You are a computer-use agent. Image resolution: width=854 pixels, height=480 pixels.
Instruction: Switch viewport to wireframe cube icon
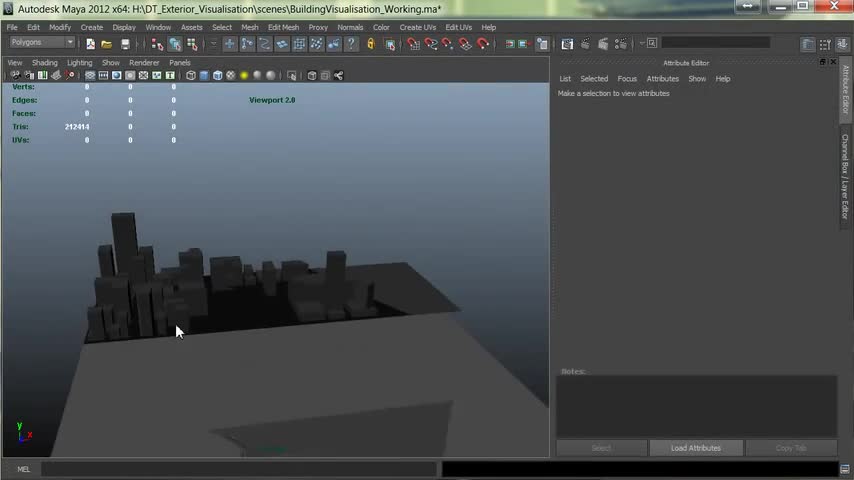pyautogui.click(x=191, y=76)
